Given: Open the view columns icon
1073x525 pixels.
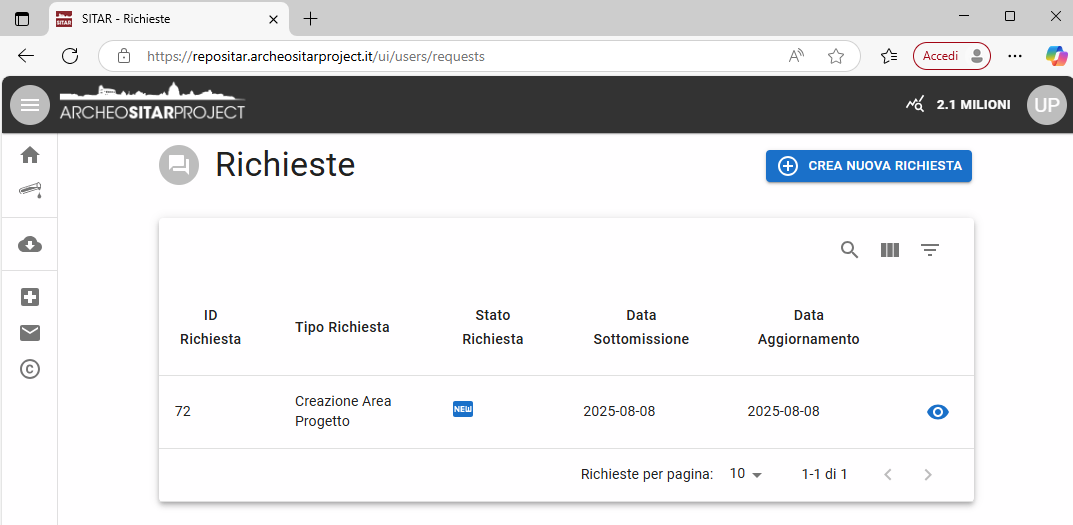Looking at the screenshot, I should (x=889, y=250).
